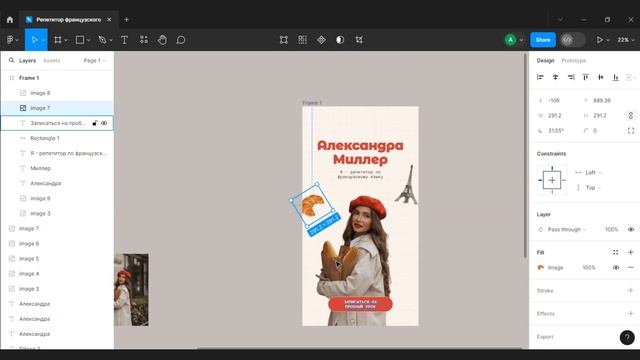This screenshot has width=640, height=360.
Task: Click the Share button
Action: point(543,40)
